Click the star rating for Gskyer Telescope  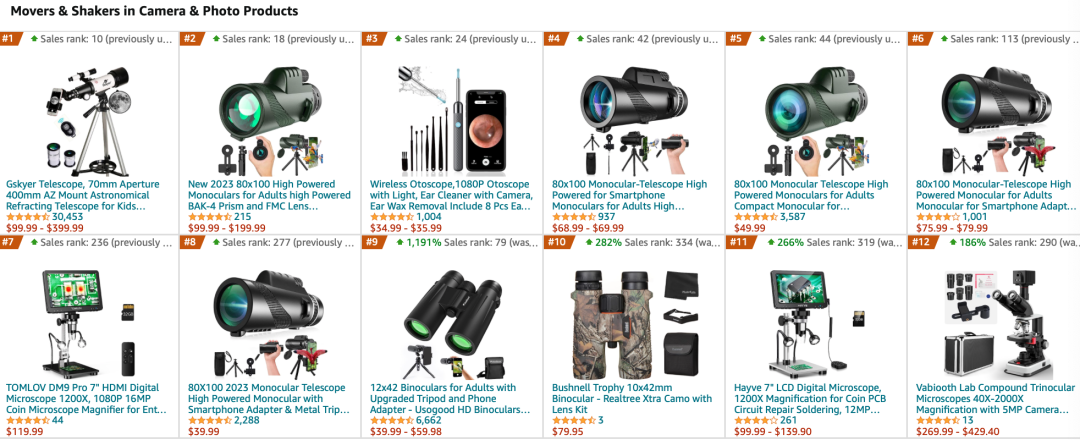coord(28,217)
